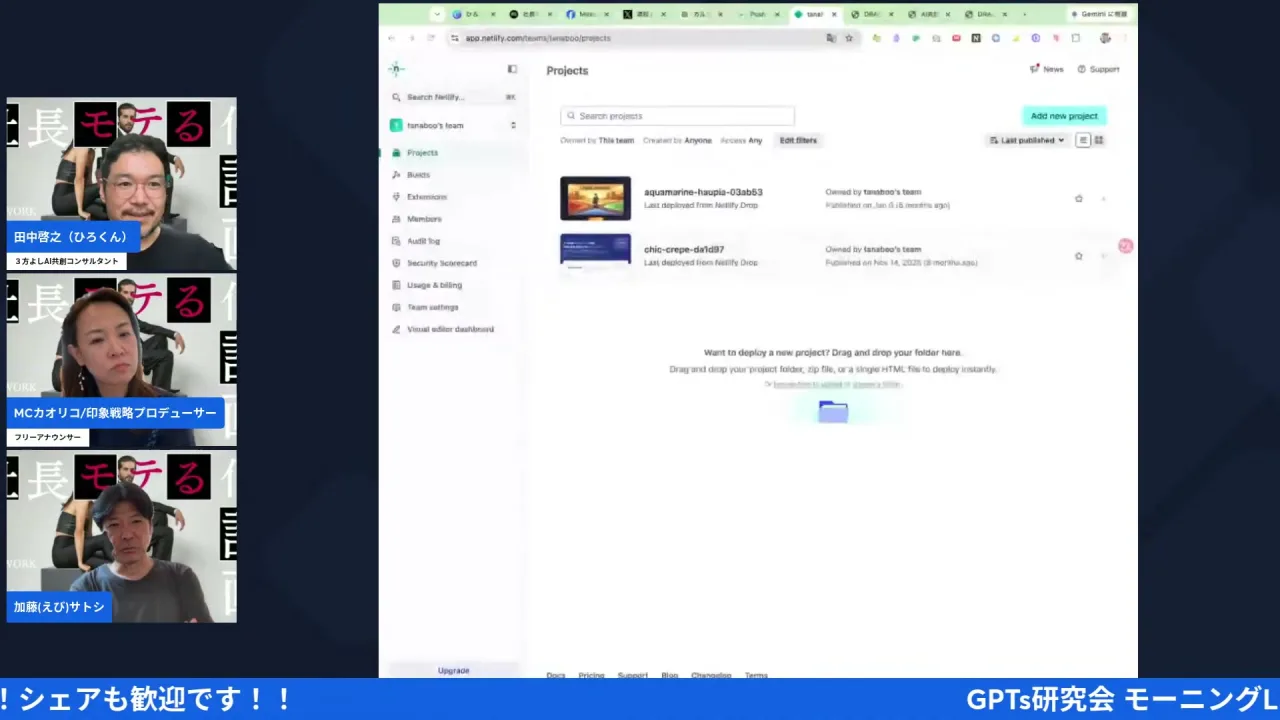The image size is (1280, 720).
Task: Switch to grid view layout
Action: (x=1098, y=140)
